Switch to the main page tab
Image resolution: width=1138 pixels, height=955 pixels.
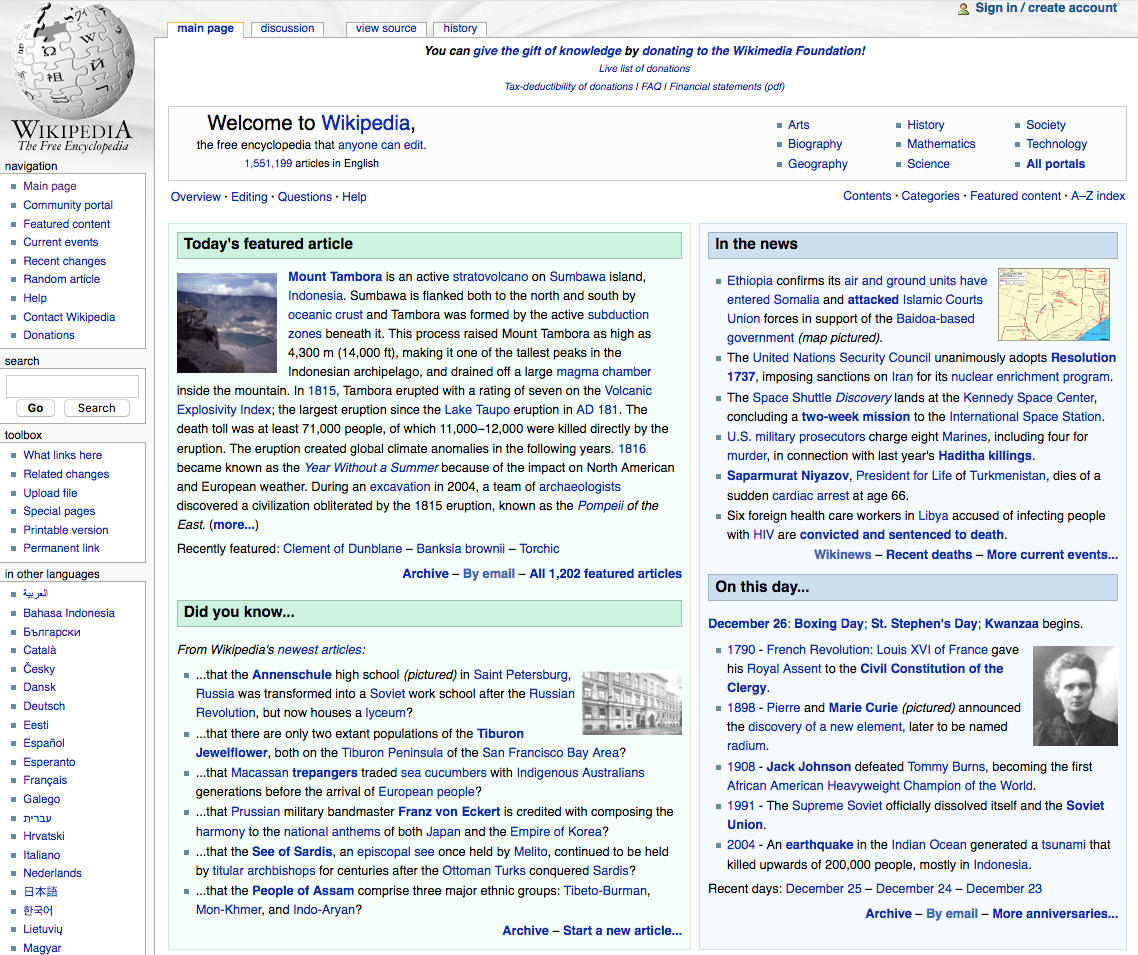pyautogui.click(x=205, y=28)
